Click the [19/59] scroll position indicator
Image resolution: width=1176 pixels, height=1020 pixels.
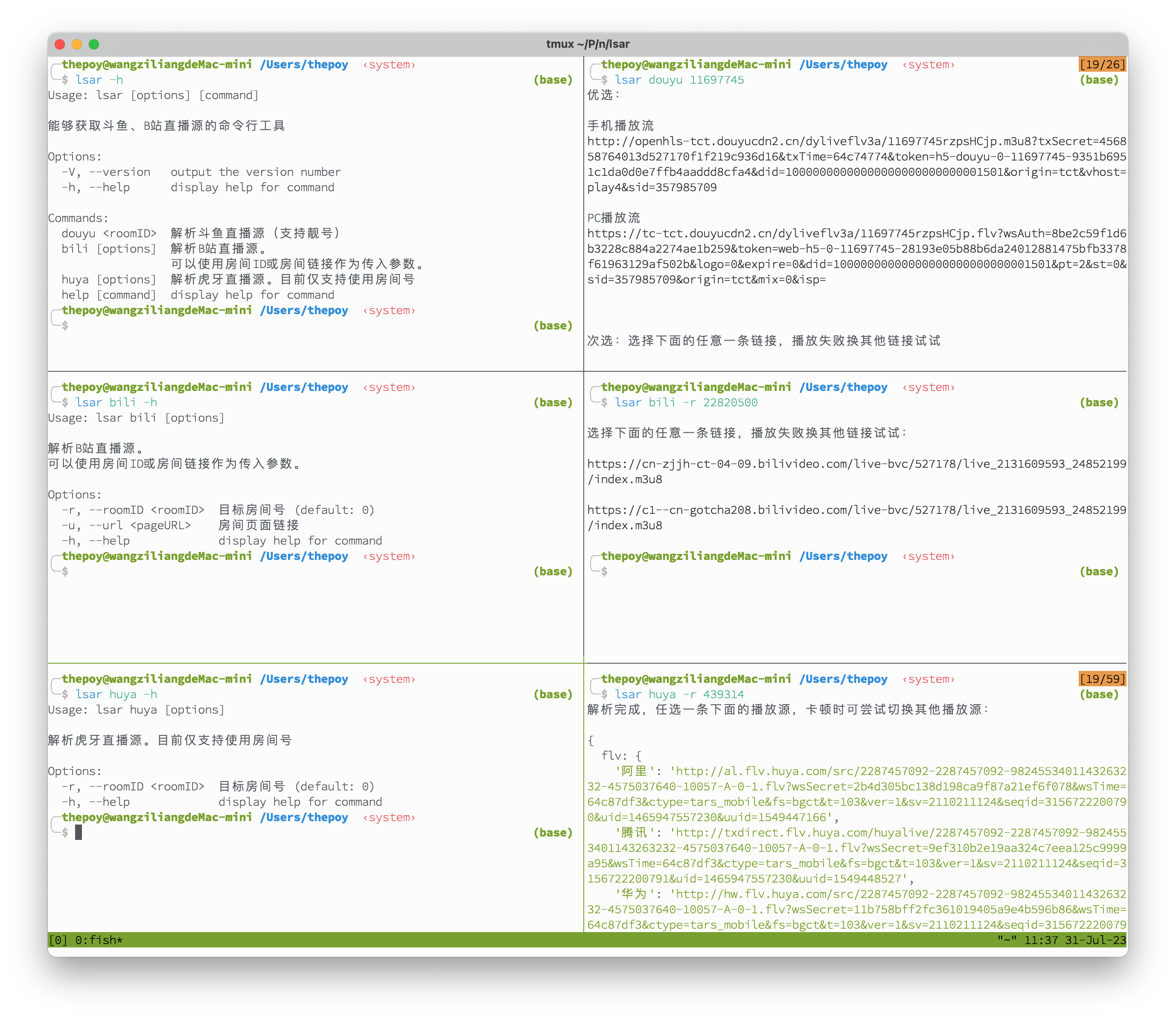pyautogui.click(x=1102, y=679)
